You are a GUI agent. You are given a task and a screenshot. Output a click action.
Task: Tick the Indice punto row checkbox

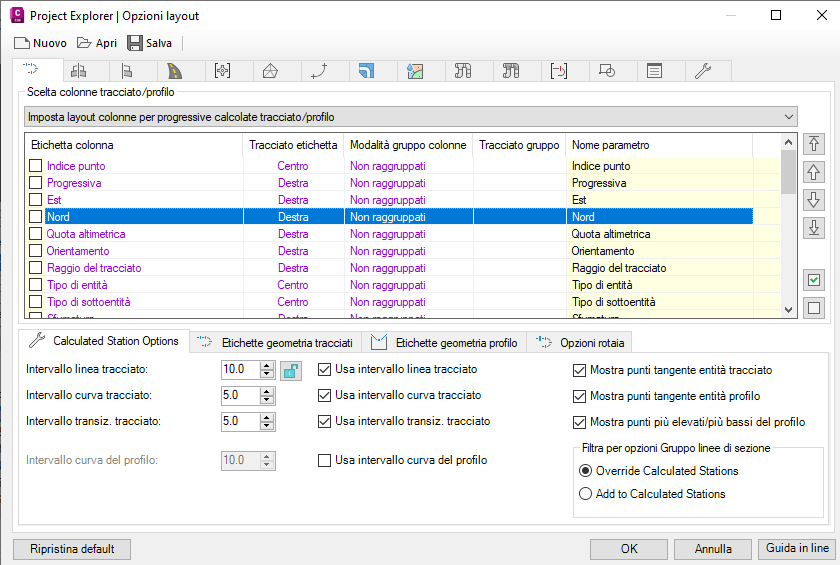coord(35,165)
